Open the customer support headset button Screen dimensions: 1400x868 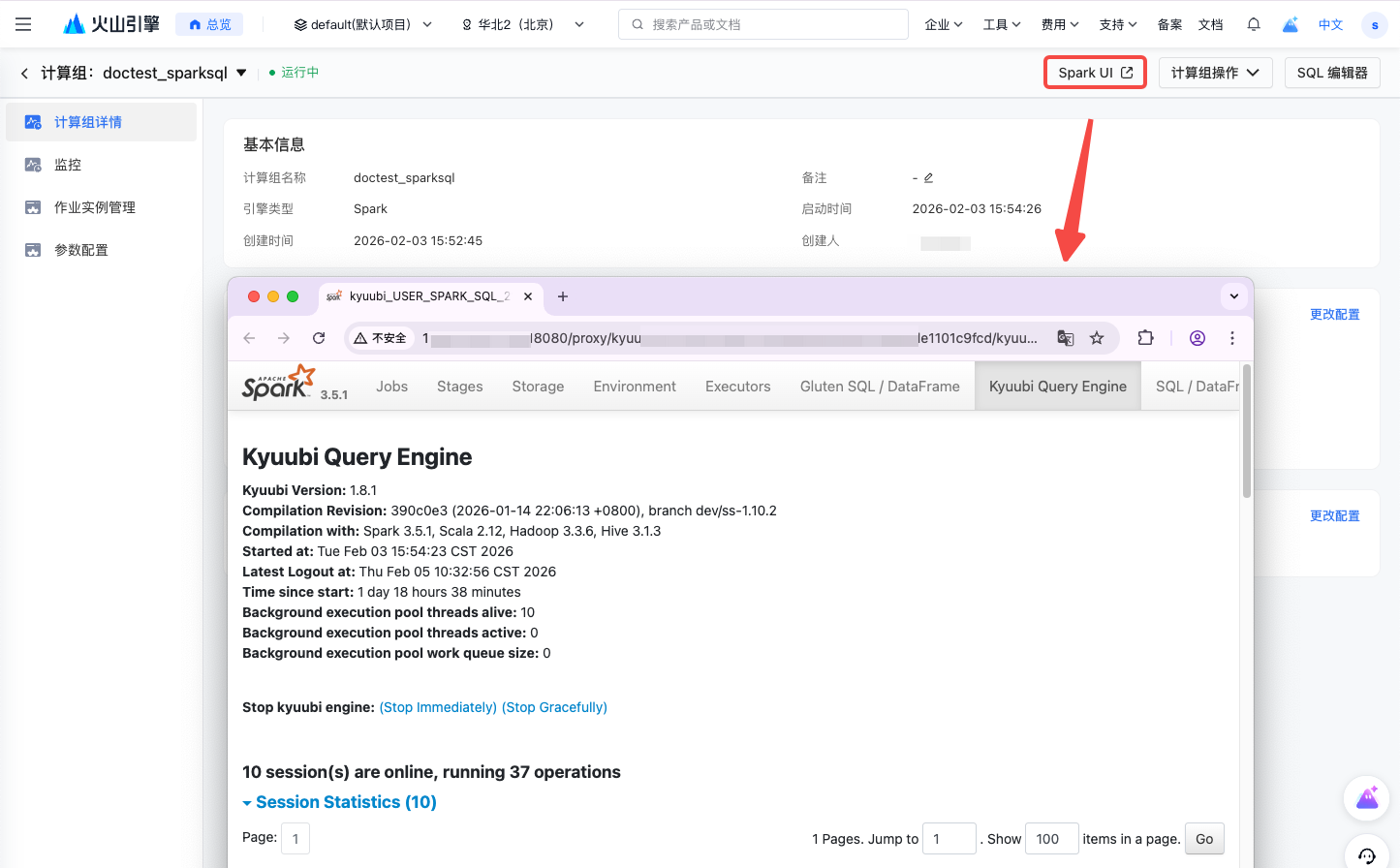1367,855
